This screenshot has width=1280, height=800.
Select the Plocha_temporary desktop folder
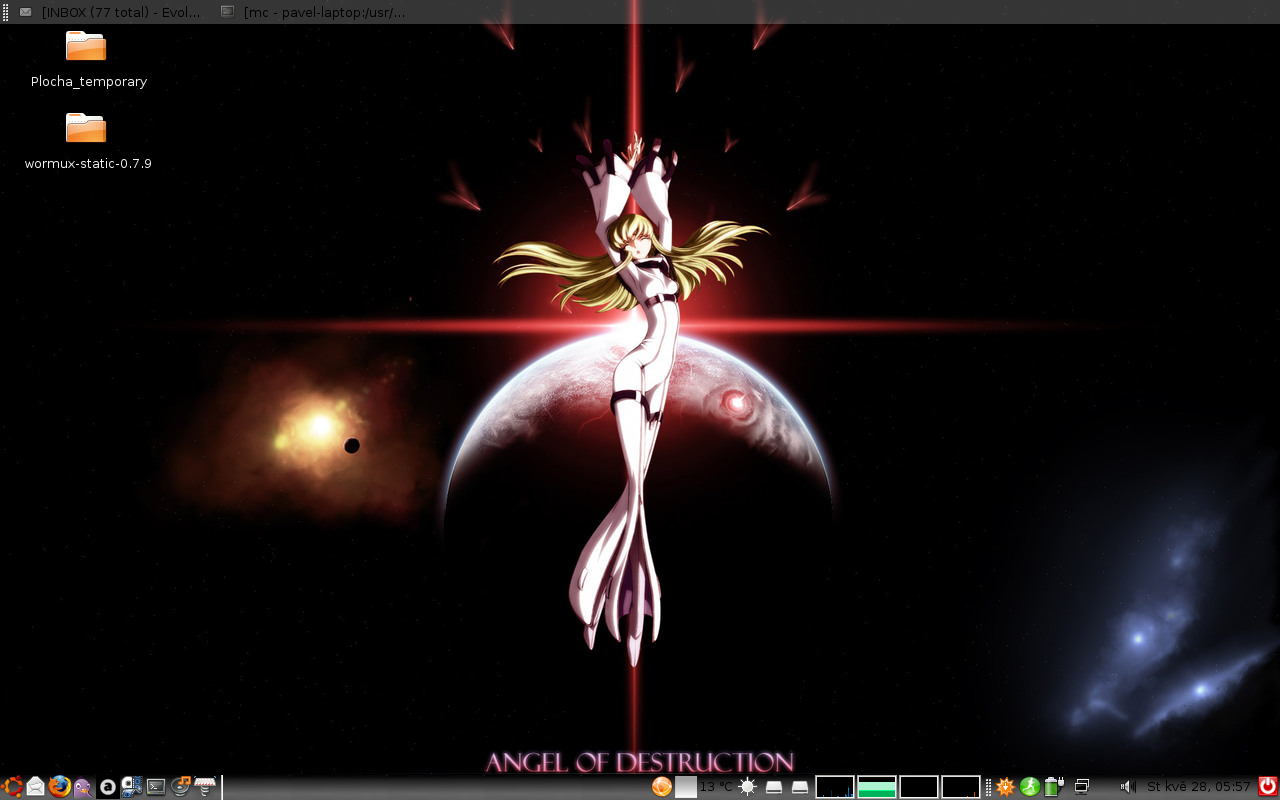tap(86, 46)
